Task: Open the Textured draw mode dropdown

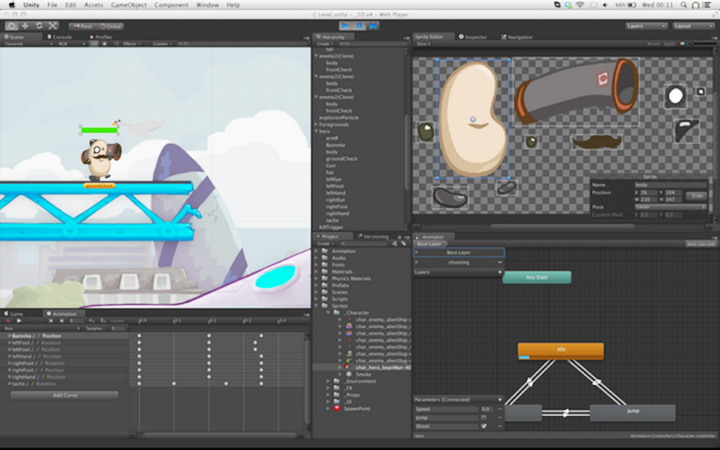Action: [x=28, y=44]
